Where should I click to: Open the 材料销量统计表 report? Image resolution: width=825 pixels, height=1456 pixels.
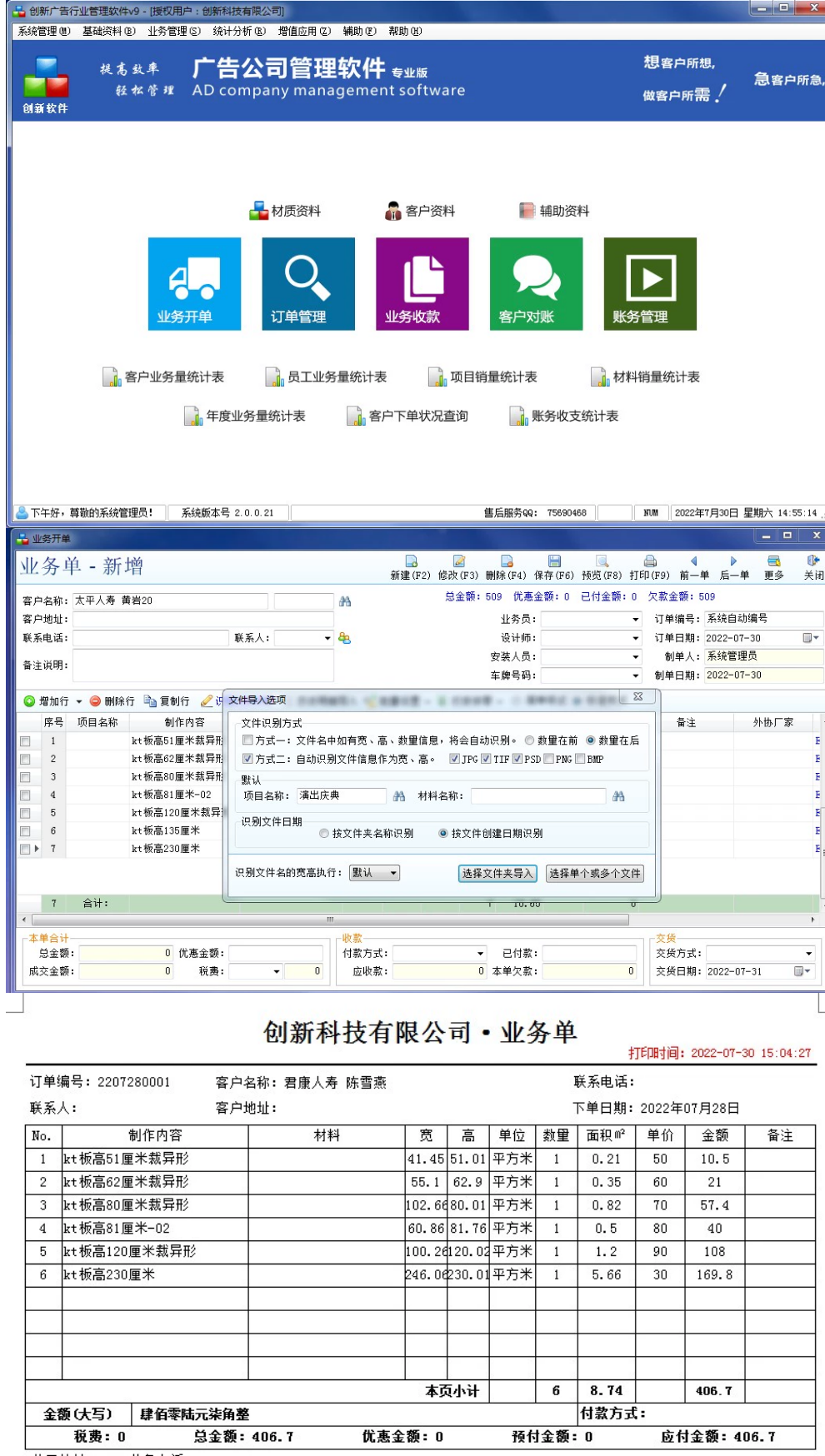[645, 377]
